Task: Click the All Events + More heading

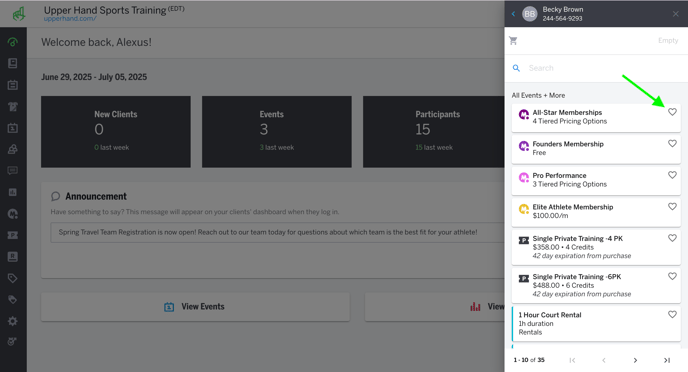Action: tap(538, 95)
